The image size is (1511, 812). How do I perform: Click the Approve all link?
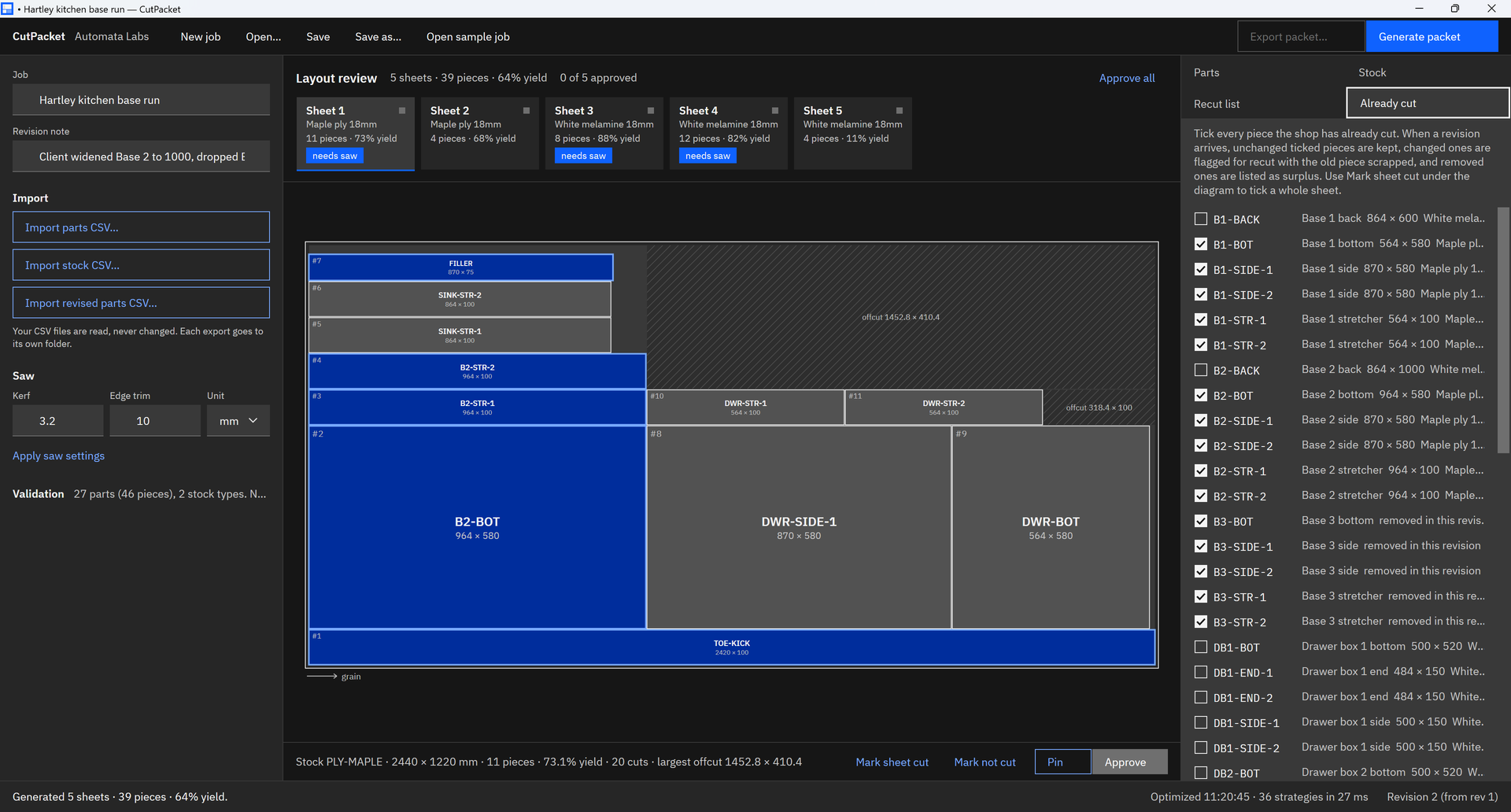[x=1127, y=78]
